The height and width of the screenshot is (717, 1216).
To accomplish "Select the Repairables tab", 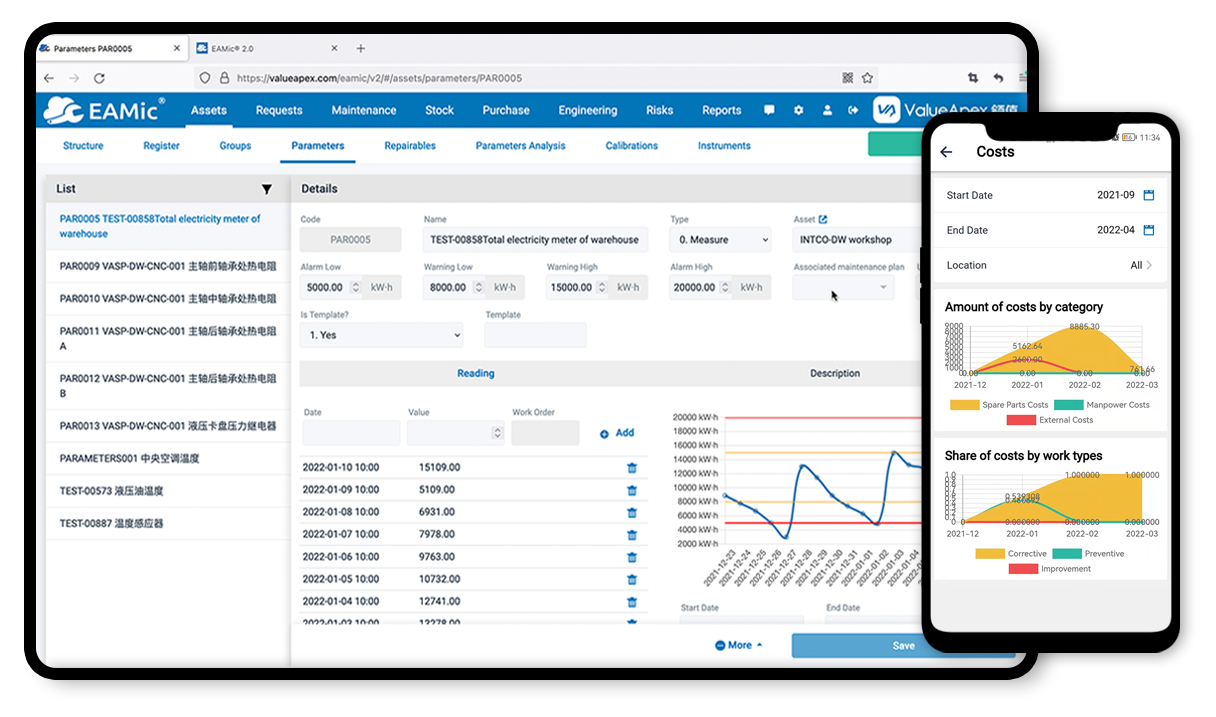I will pyautogui.click(x=409, y=145).
